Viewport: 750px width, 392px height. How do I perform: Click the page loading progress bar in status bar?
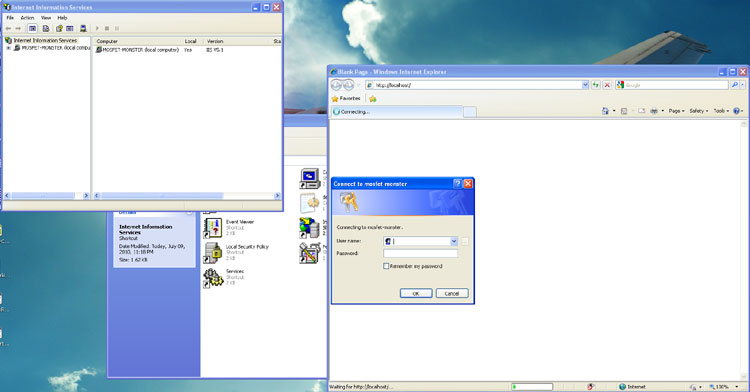pyautogui.click(x=532, y=387)
